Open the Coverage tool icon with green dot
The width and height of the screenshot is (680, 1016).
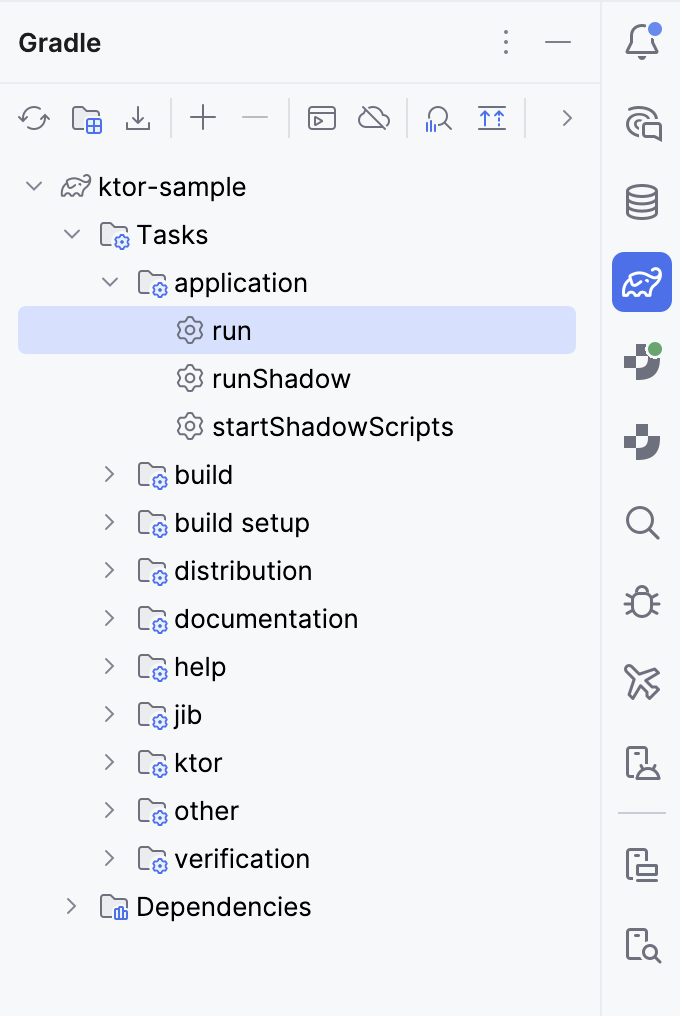642,362
